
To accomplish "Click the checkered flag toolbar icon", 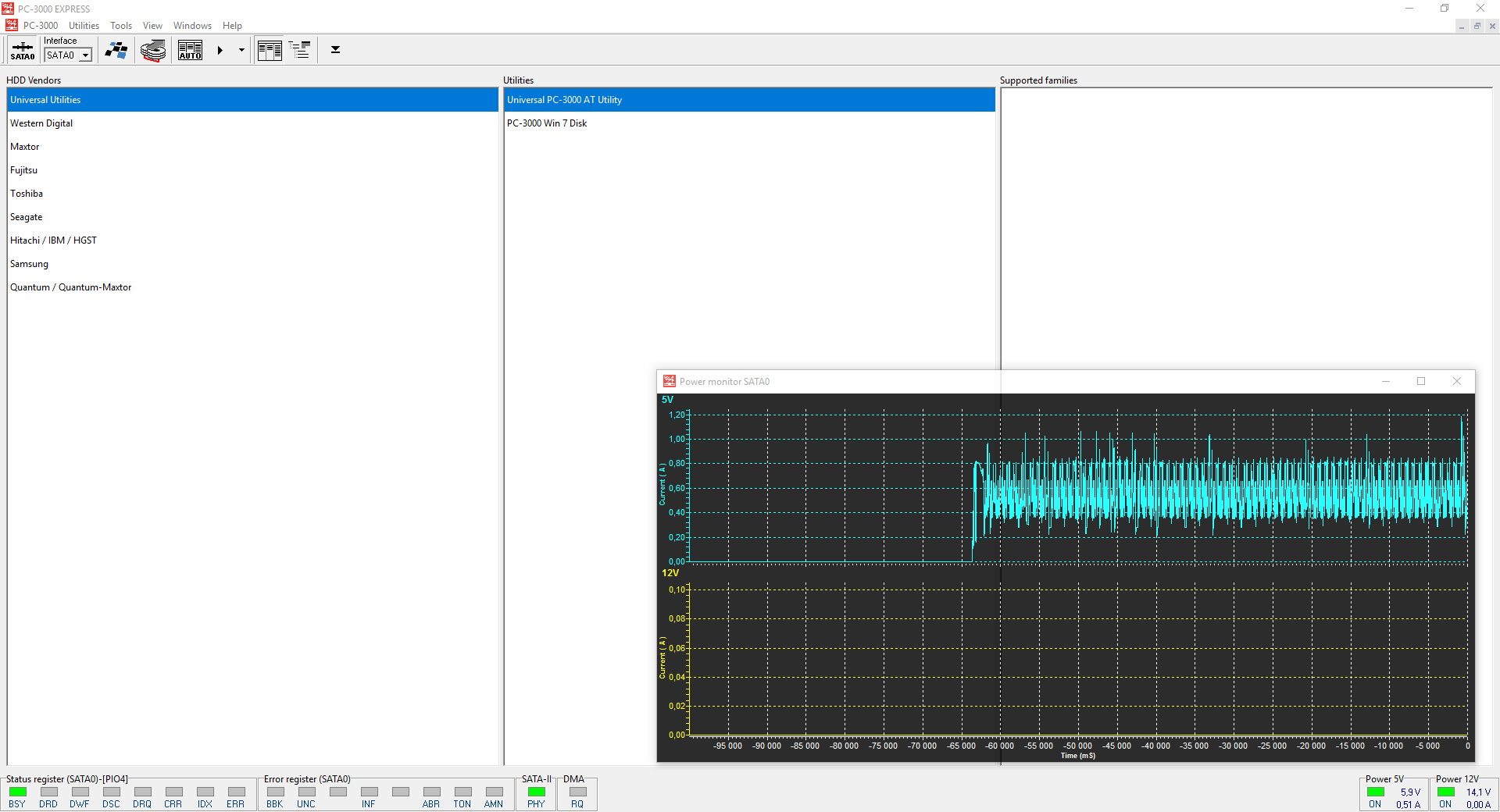I will 116,51.
